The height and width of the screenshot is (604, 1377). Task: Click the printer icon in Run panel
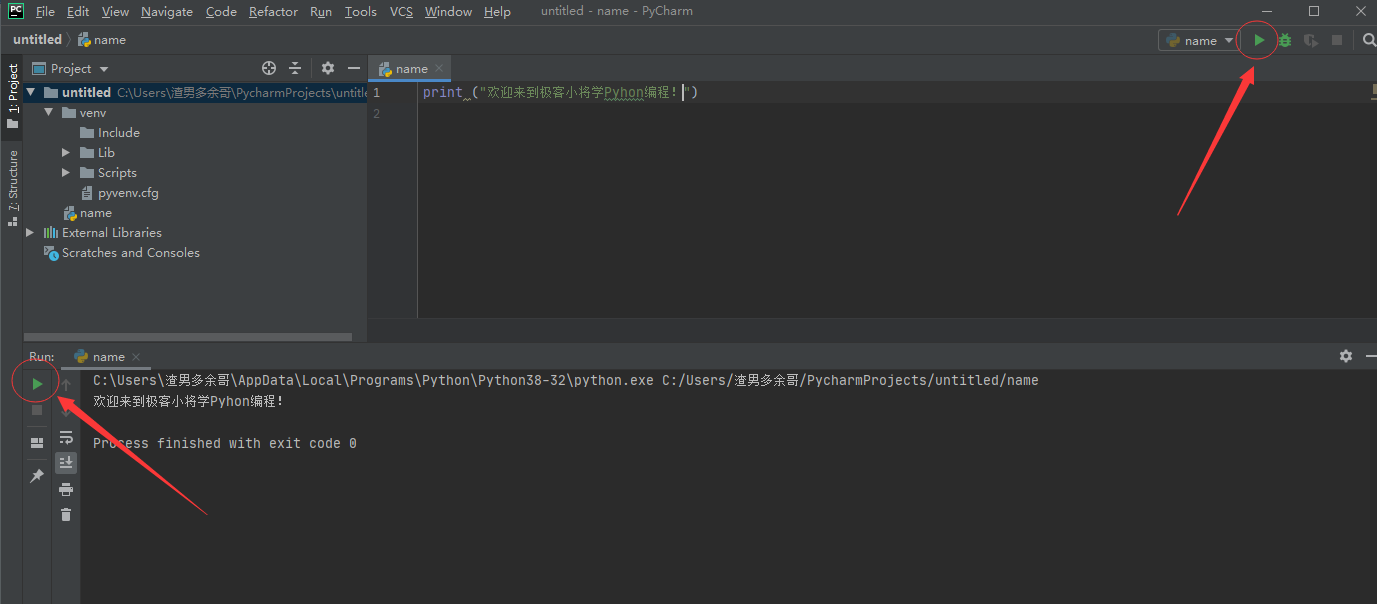pos(66,489)
